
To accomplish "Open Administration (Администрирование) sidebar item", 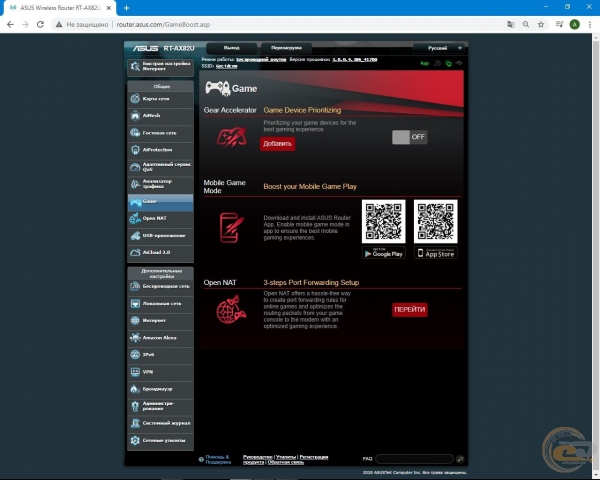I will [160, 407].
